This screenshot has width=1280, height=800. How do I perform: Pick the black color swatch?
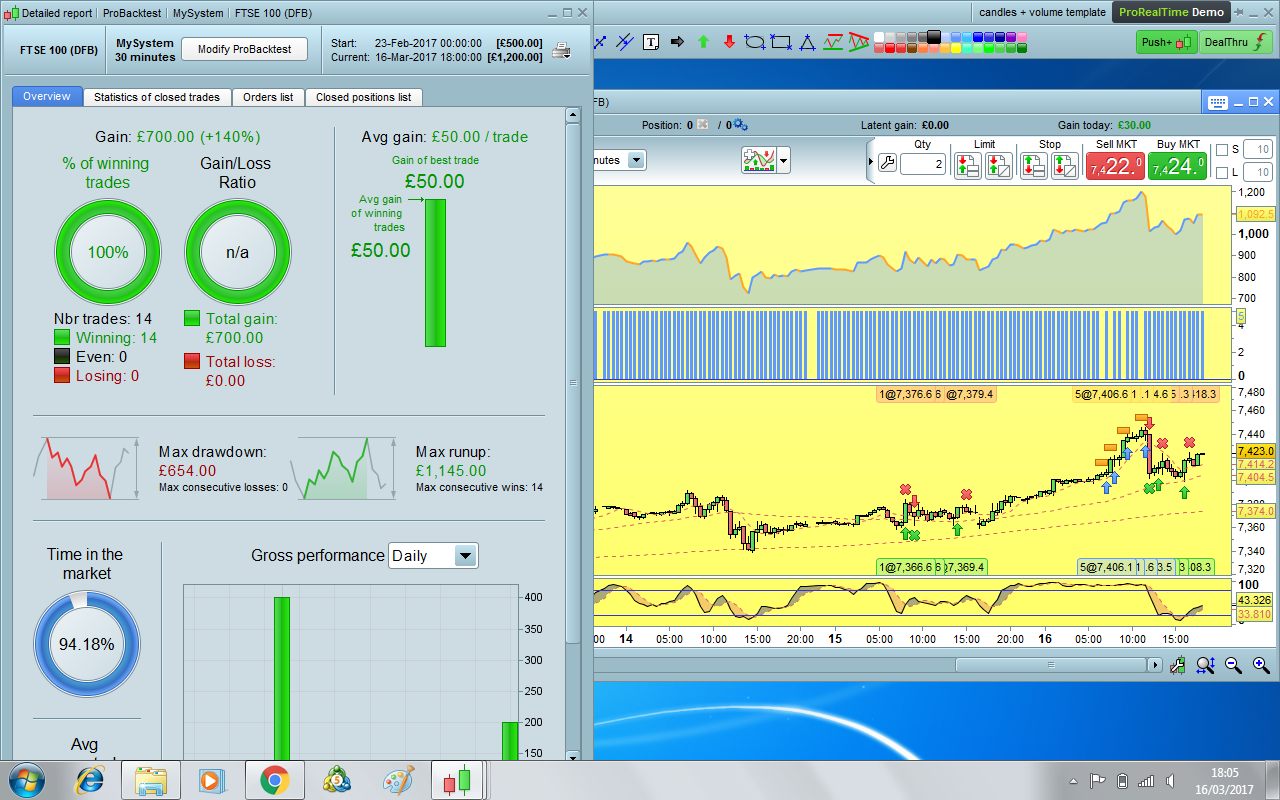934,37
